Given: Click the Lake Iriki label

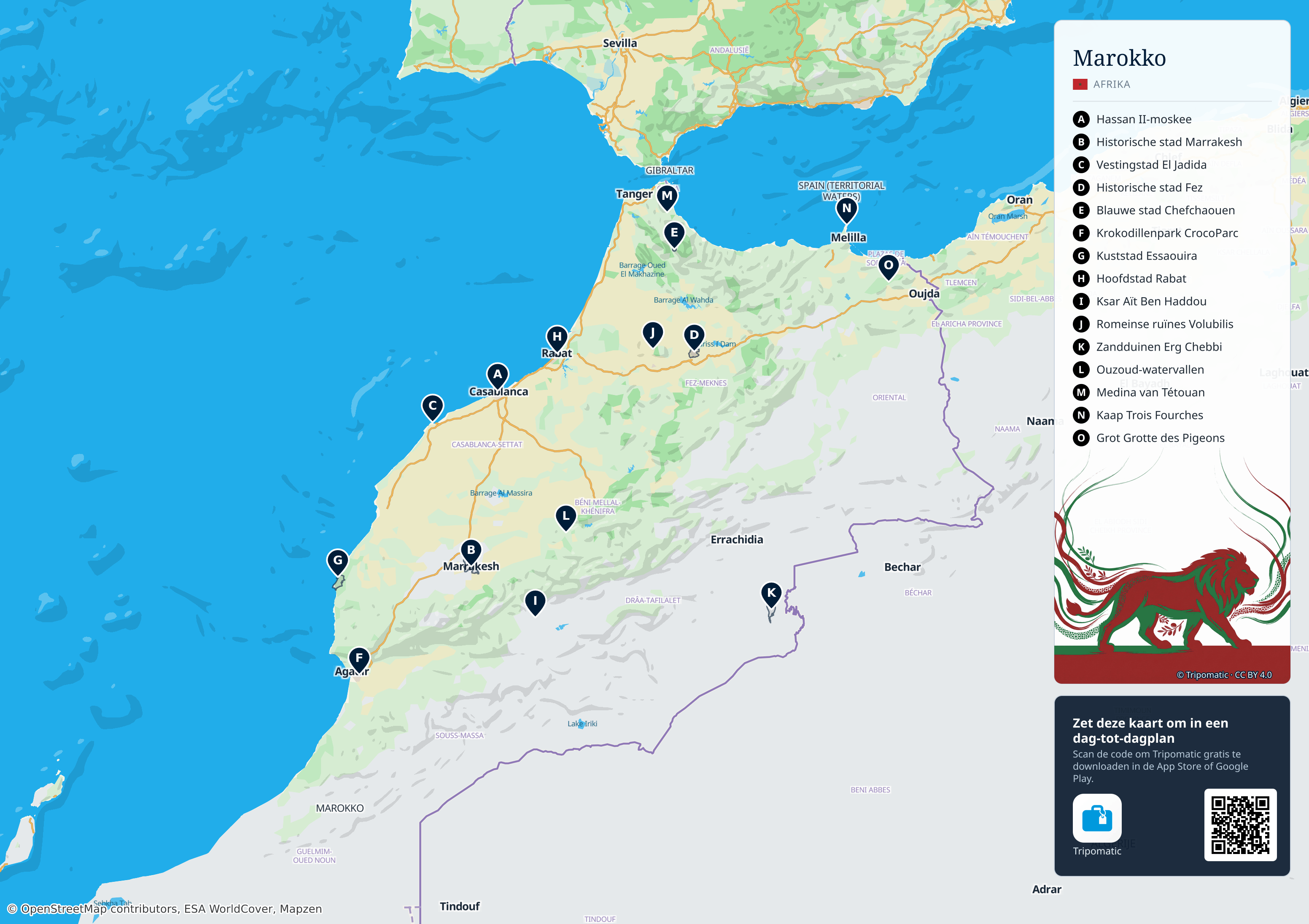Looking at the screenshot, I should pyautogui.click(x=582, y=724).
